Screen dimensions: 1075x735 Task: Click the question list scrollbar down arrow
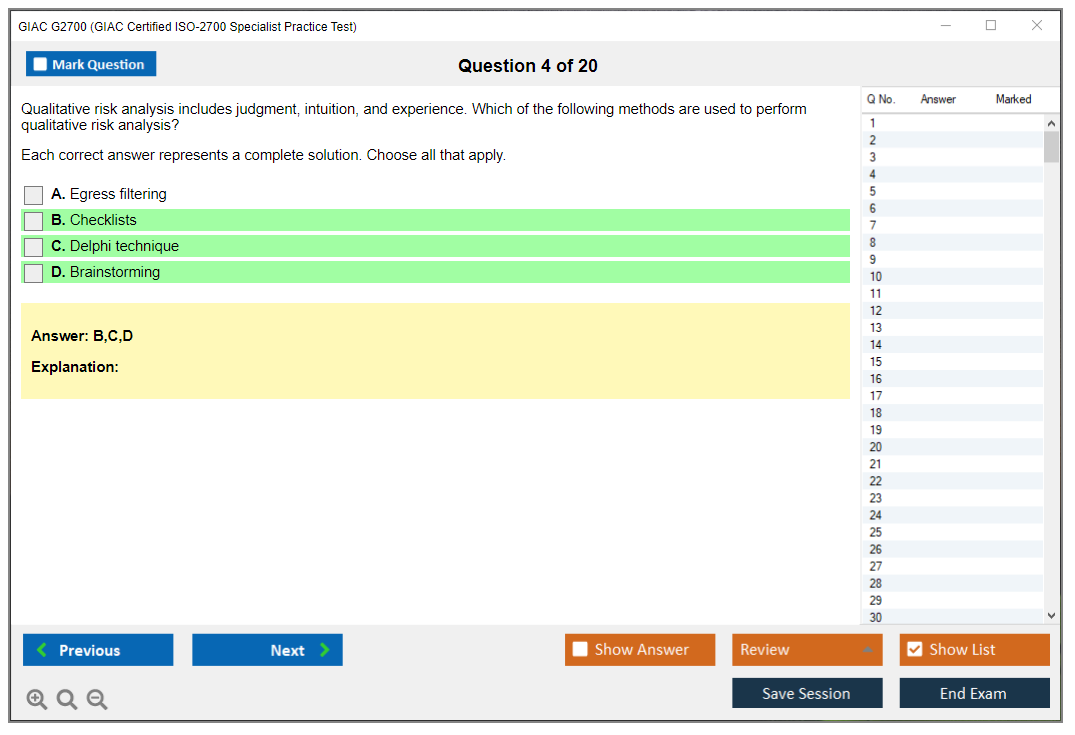1051,615
